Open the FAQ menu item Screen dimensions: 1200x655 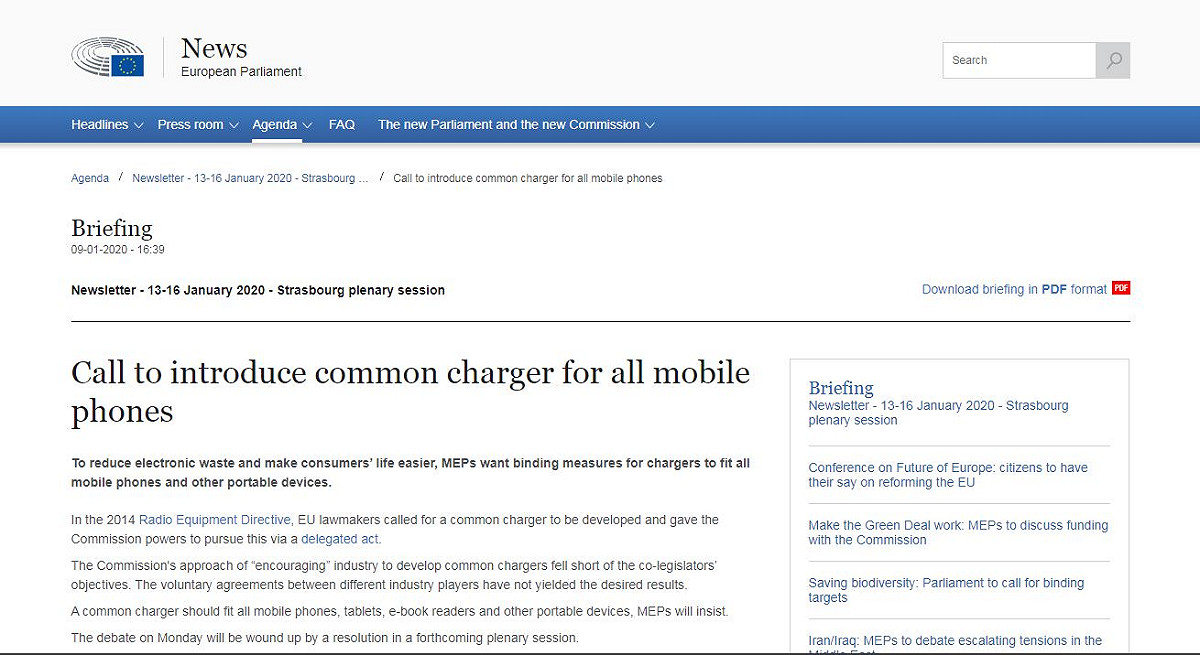click(x=342, y=125)
